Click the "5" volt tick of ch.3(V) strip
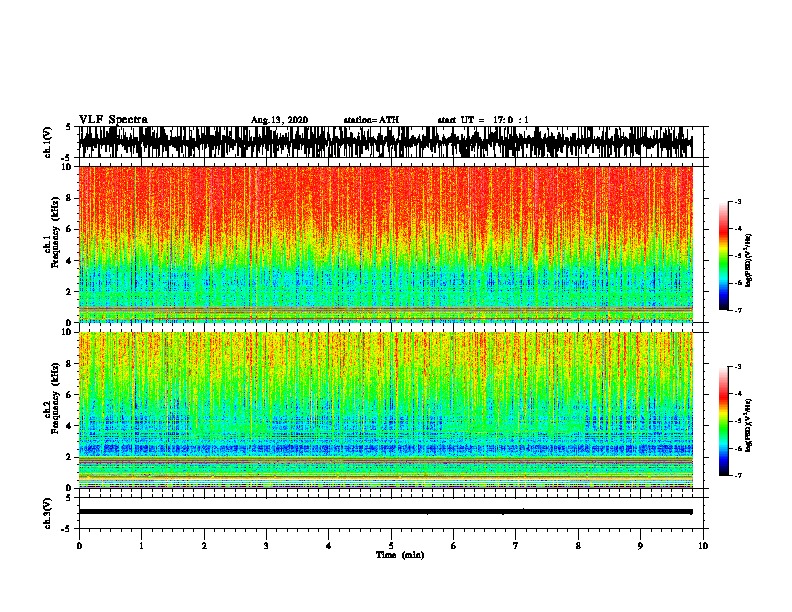The image size is (792, 612). [69, 498]
